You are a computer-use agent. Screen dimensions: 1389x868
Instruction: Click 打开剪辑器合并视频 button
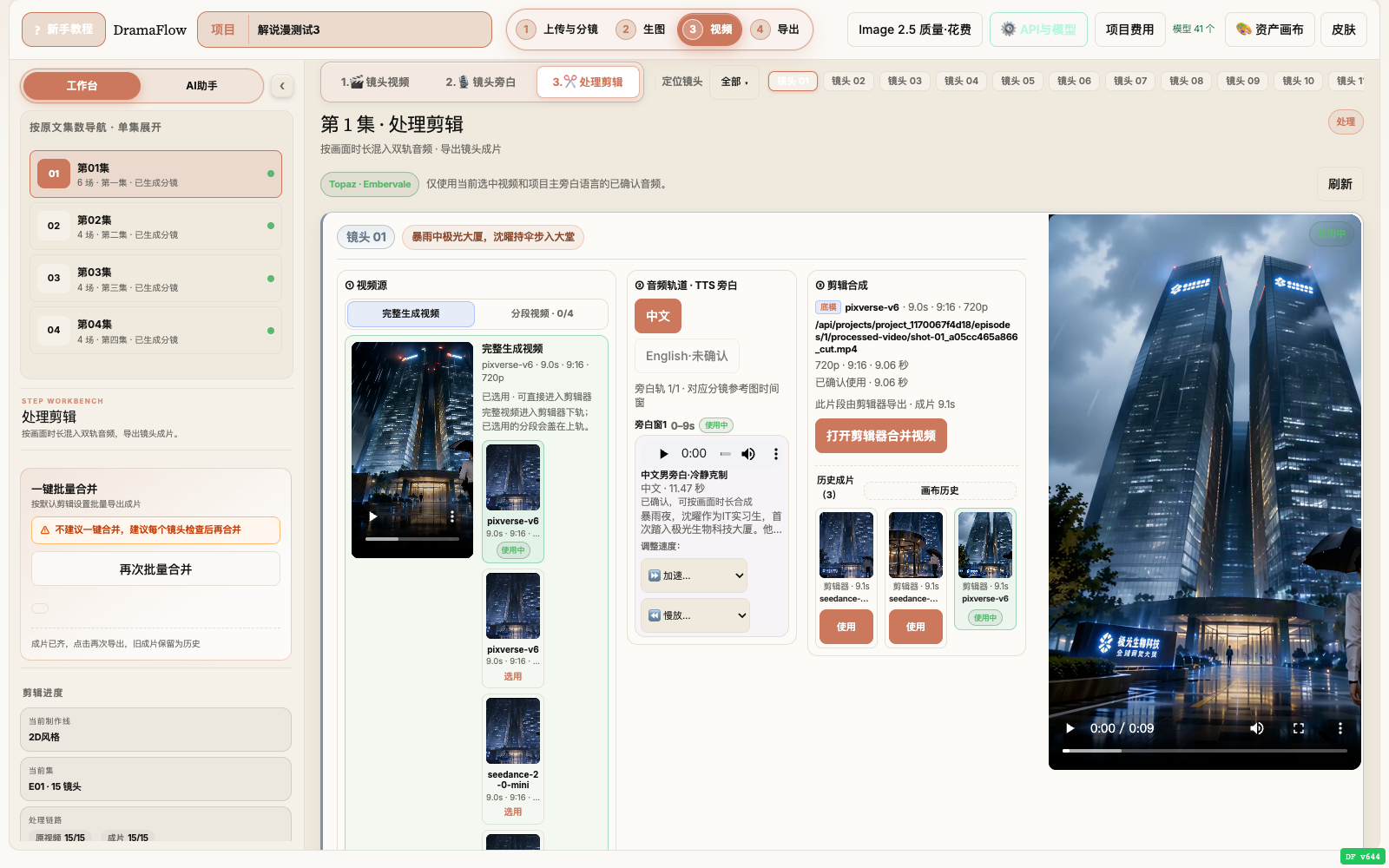coord(880,436)
